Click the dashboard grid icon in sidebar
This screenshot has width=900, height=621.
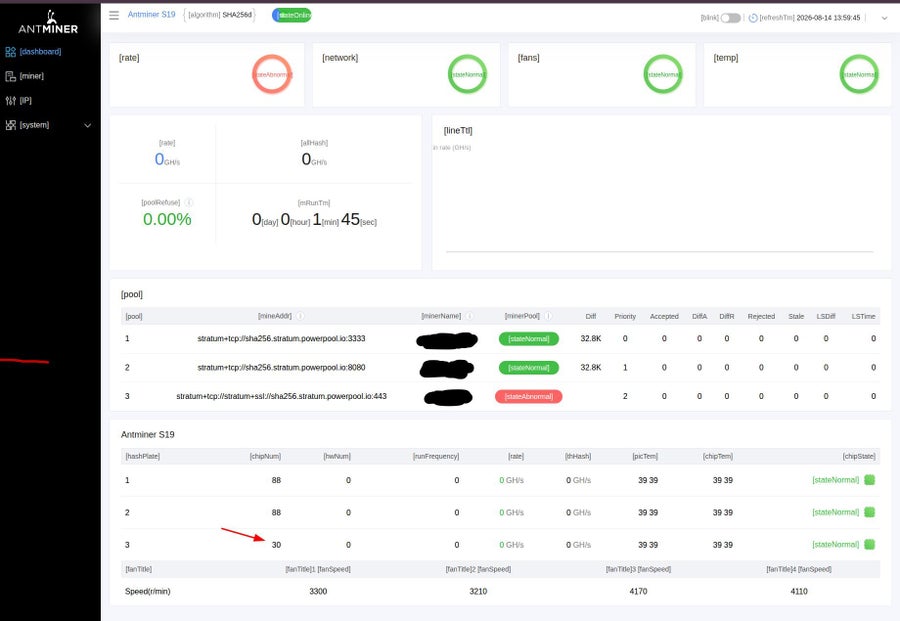[x=10, y=52]
